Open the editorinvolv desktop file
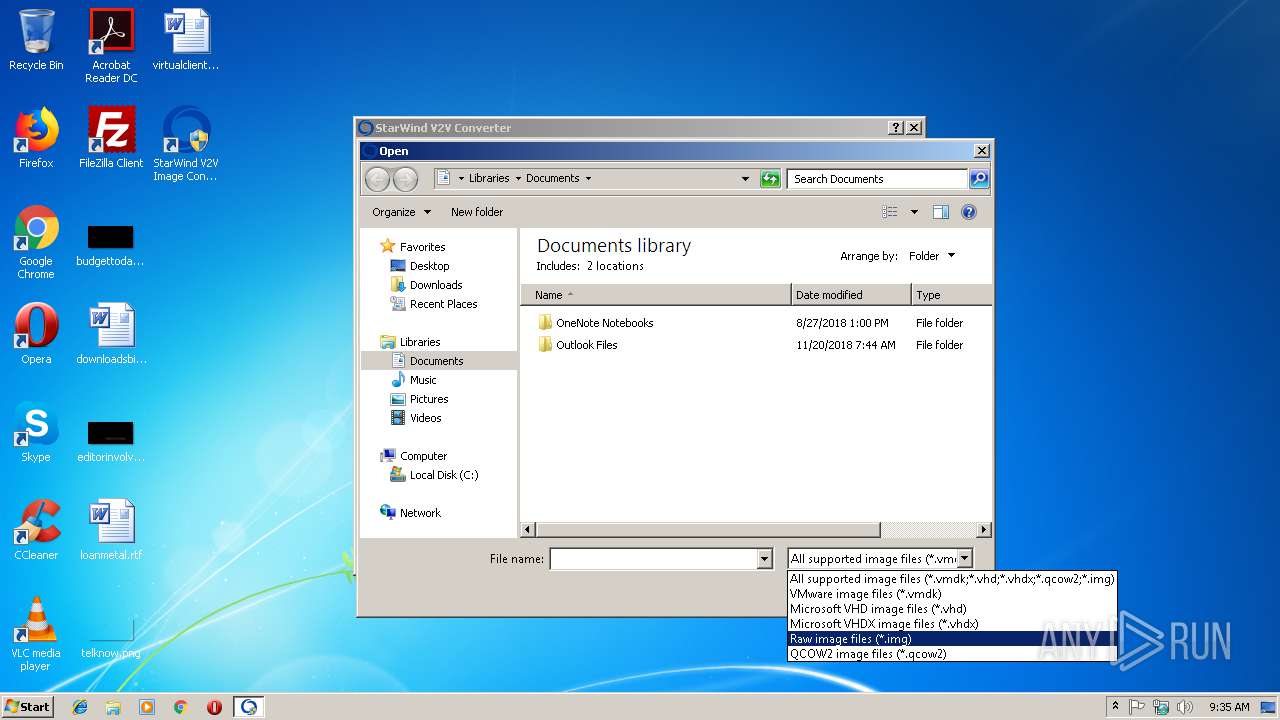This screenshot has width=1280, height=720. pyautogui.click(x=111, y=441)
